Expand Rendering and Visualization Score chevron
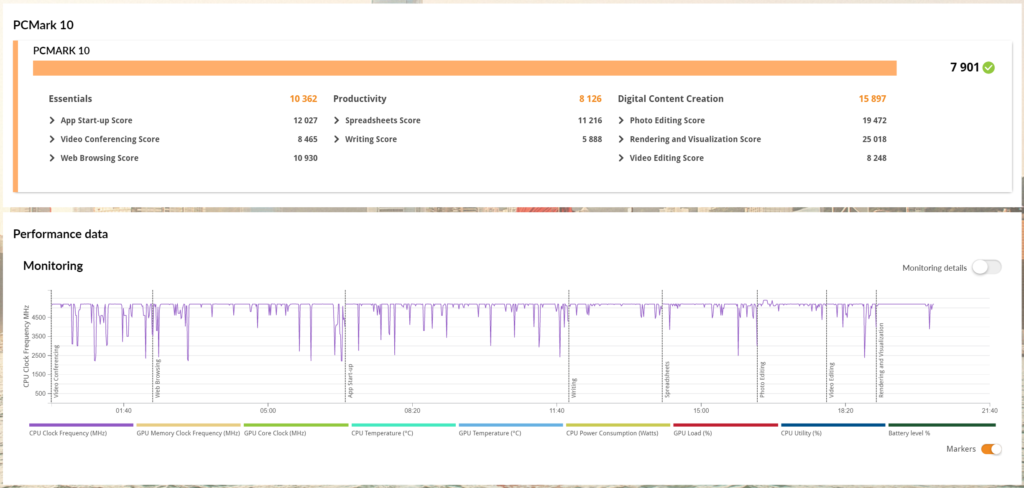 (622, 139)
